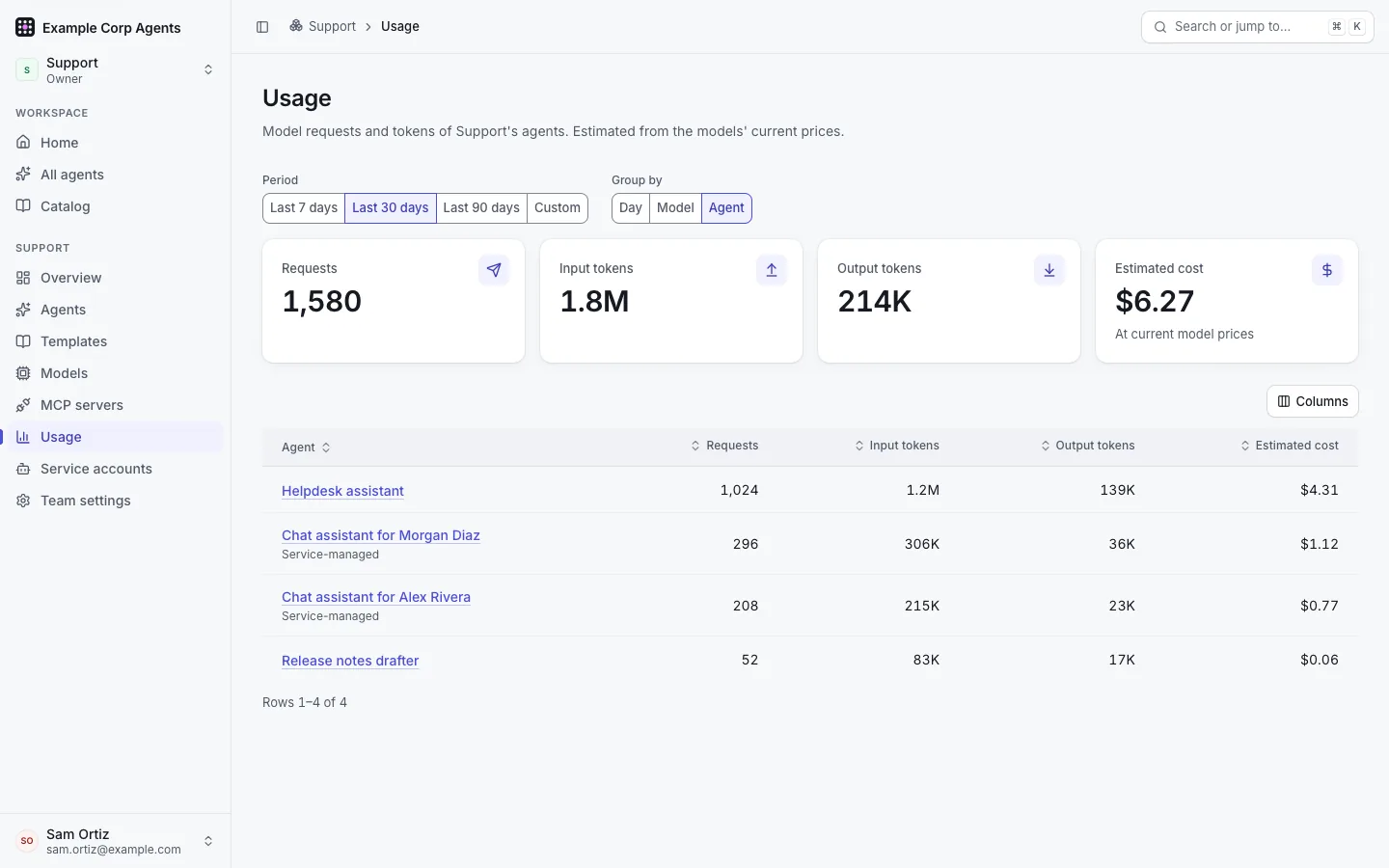This screenshot has width=1389, height=868.
Task: Toggle the sidebar panel icon
Action: (x=262, y=27)
